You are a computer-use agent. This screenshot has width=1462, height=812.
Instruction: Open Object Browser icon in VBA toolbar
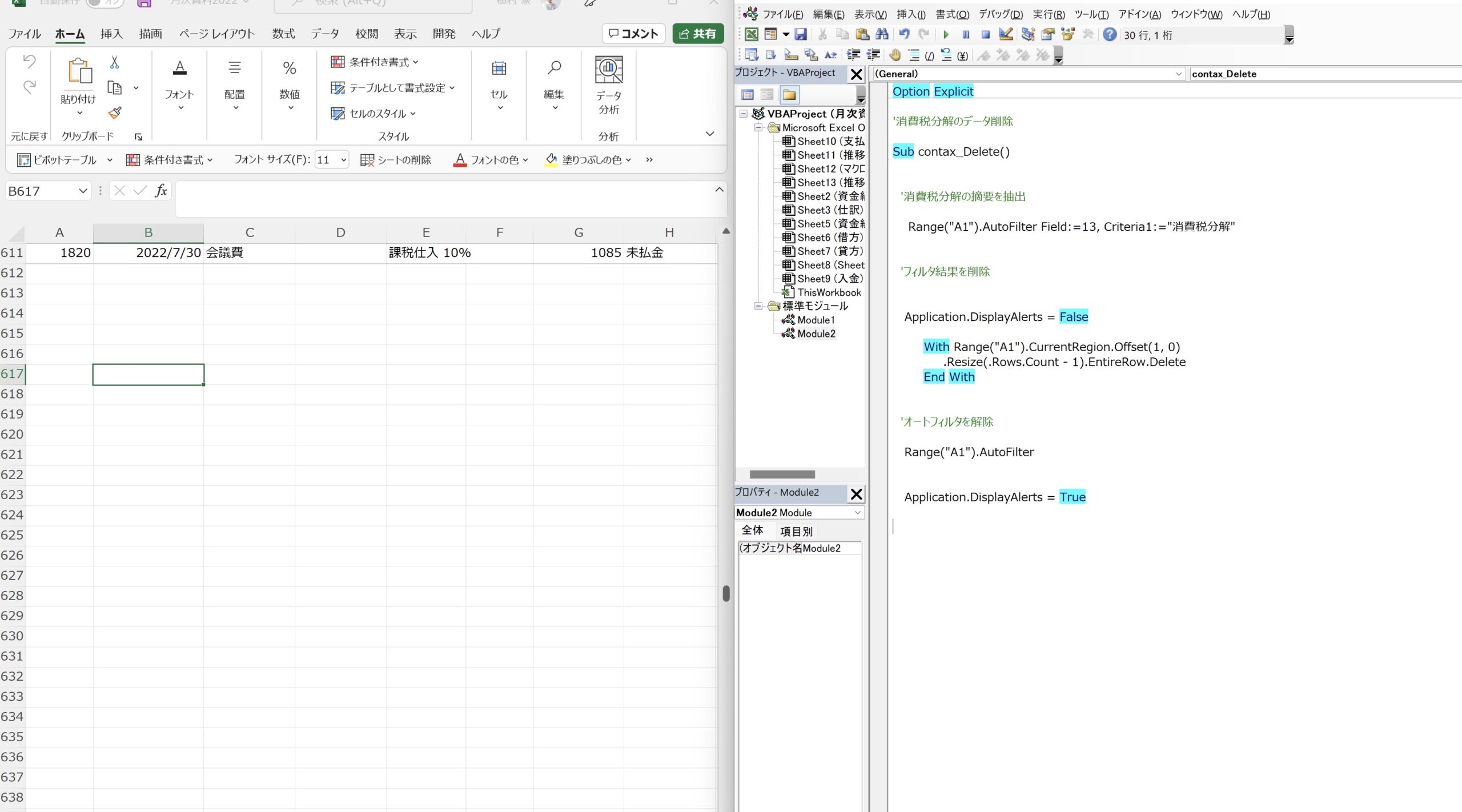[x=1068, y=35]
